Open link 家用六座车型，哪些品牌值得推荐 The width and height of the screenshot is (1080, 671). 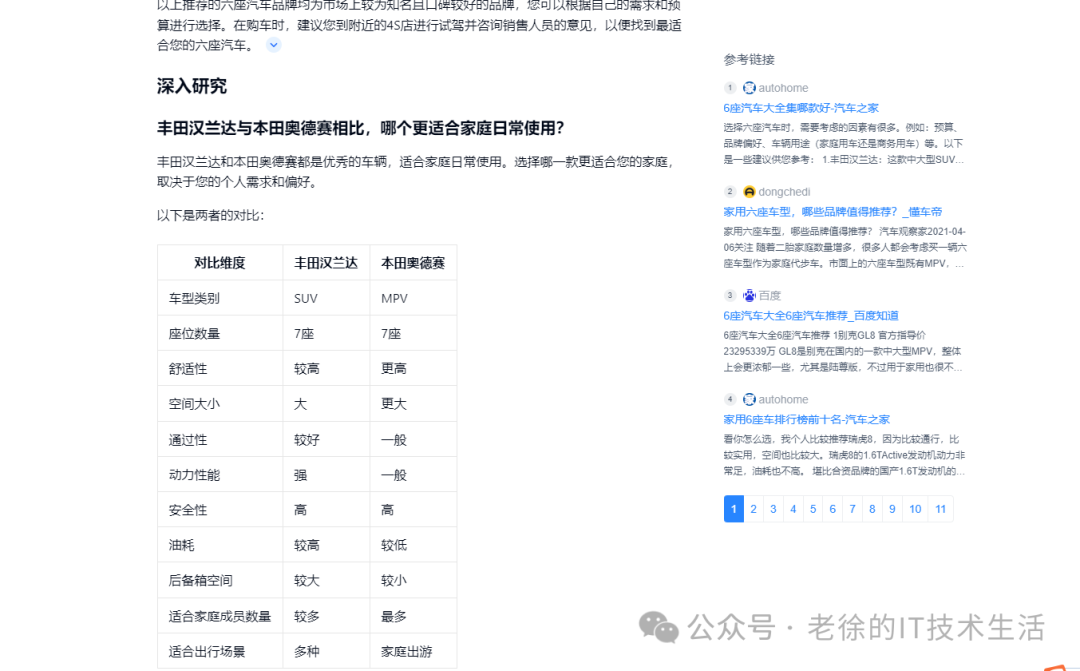tap(832, 211)
